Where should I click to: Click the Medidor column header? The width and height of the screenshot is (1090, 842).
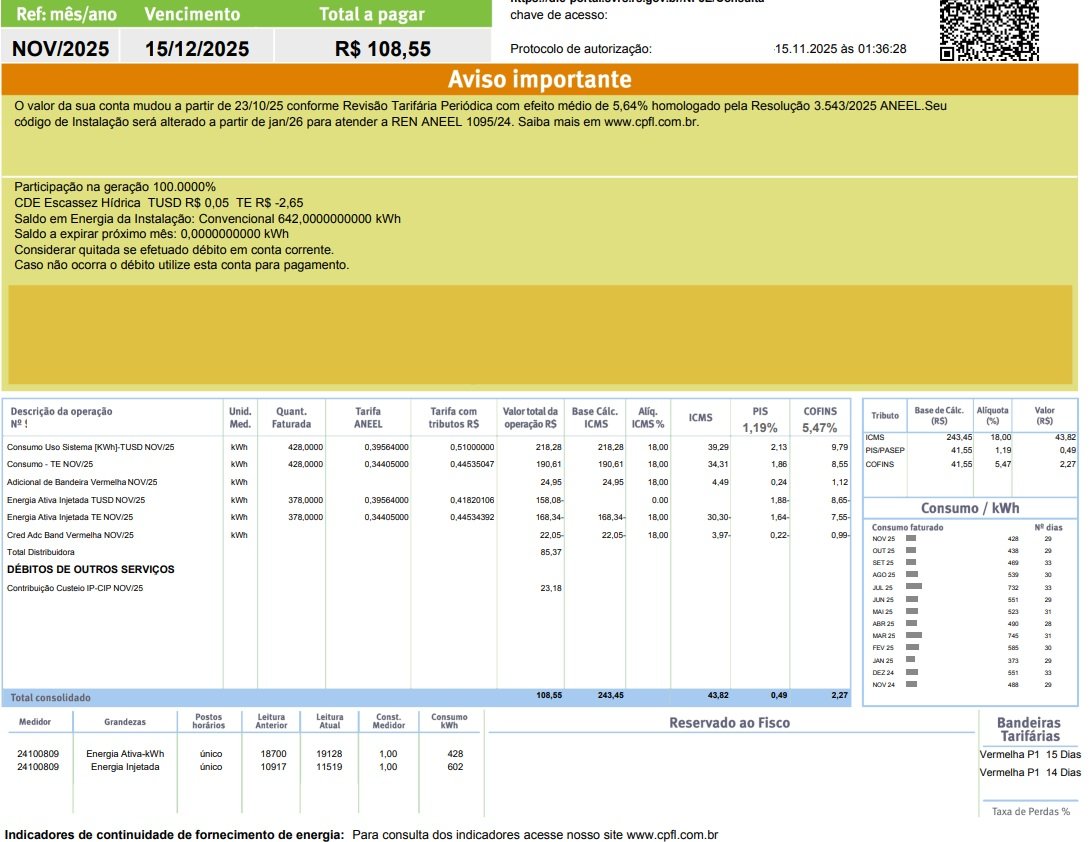point(35,722)
